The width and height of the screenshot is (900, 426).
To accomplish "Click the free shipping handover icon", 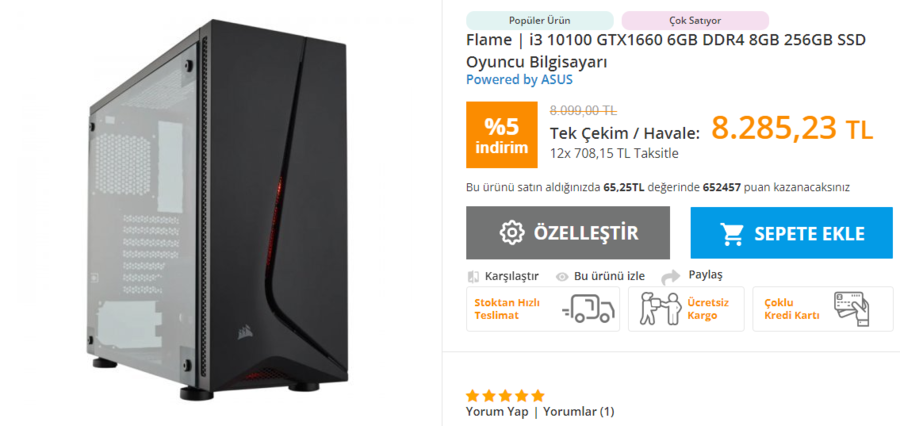I will [x=660, y=308].
